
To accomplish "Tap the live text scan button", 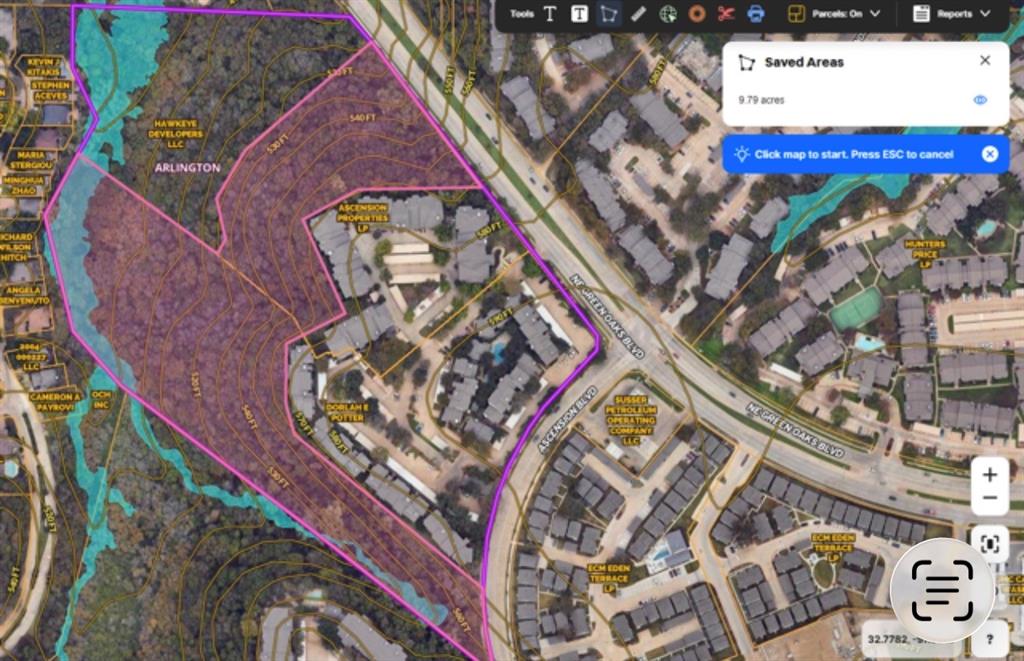I will click(941, 591).
